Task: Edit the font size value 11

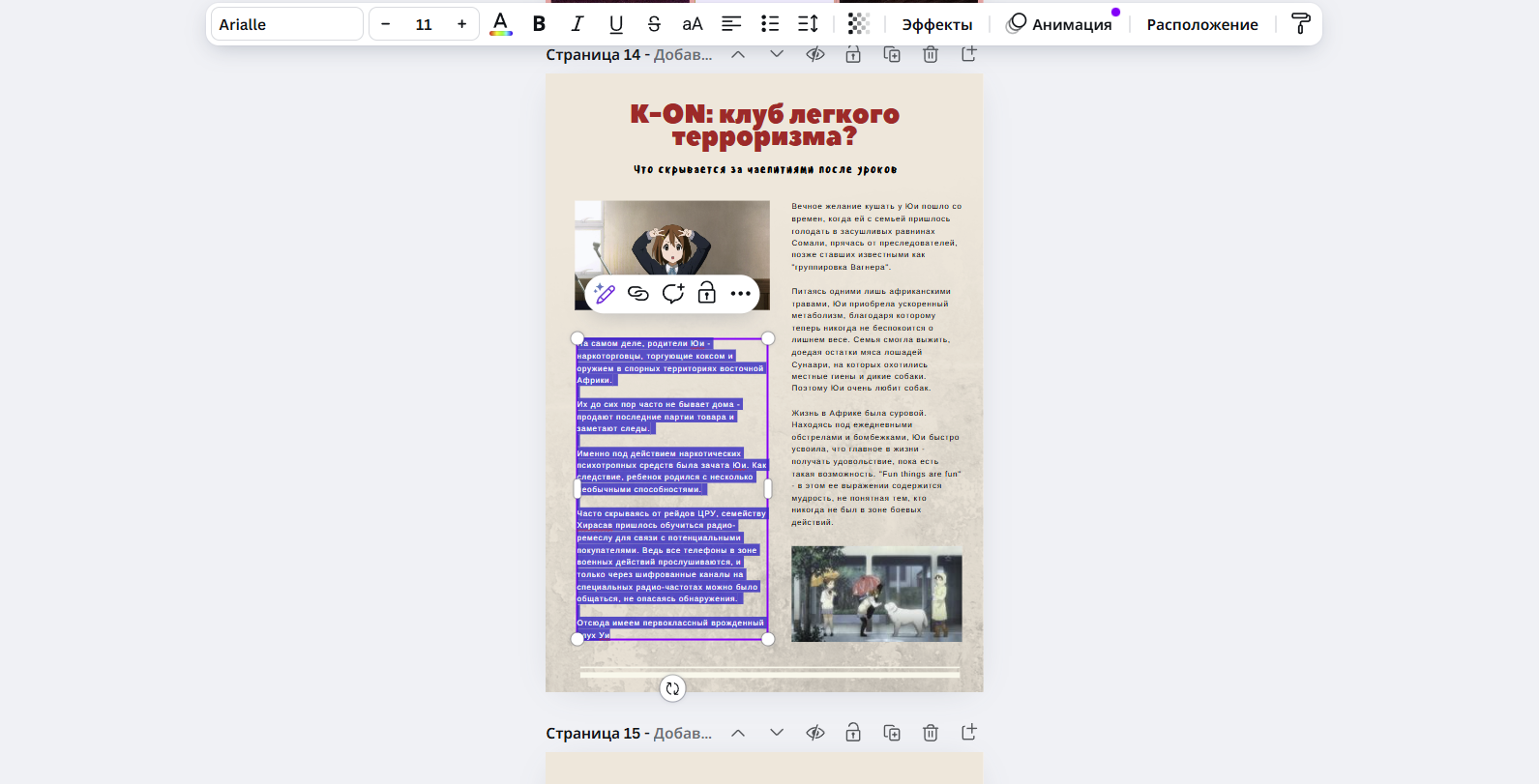Action: point(424,24)
